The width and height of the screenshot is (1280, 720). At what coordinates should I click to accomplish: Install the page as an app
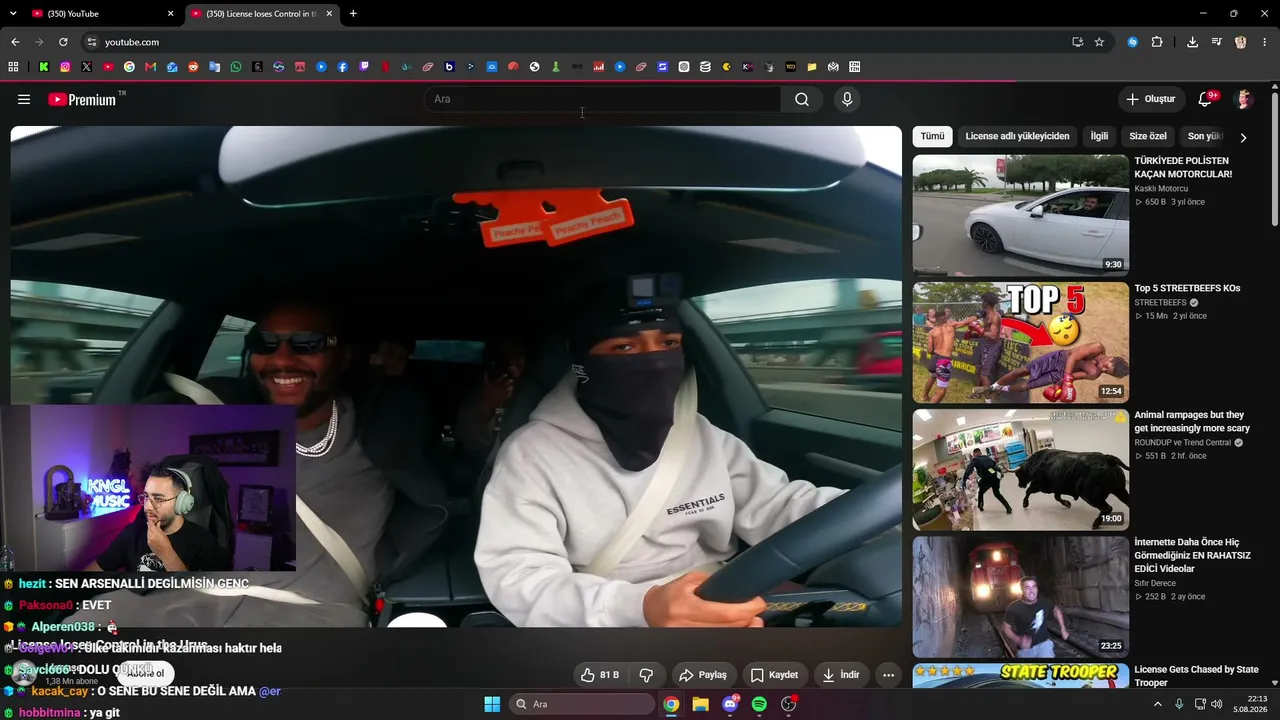tap(1077, 42)
